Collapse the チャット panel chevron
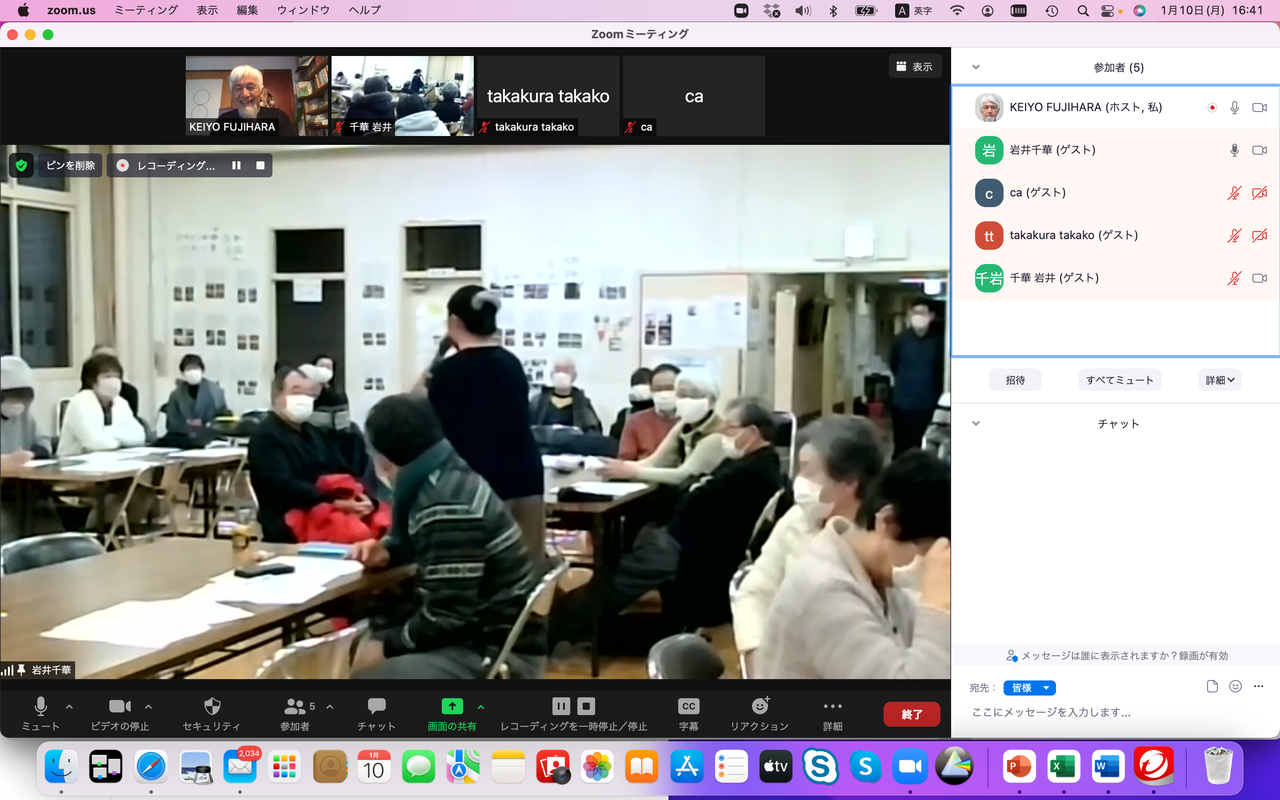1280x800 pixels. (x=976, y=423)
